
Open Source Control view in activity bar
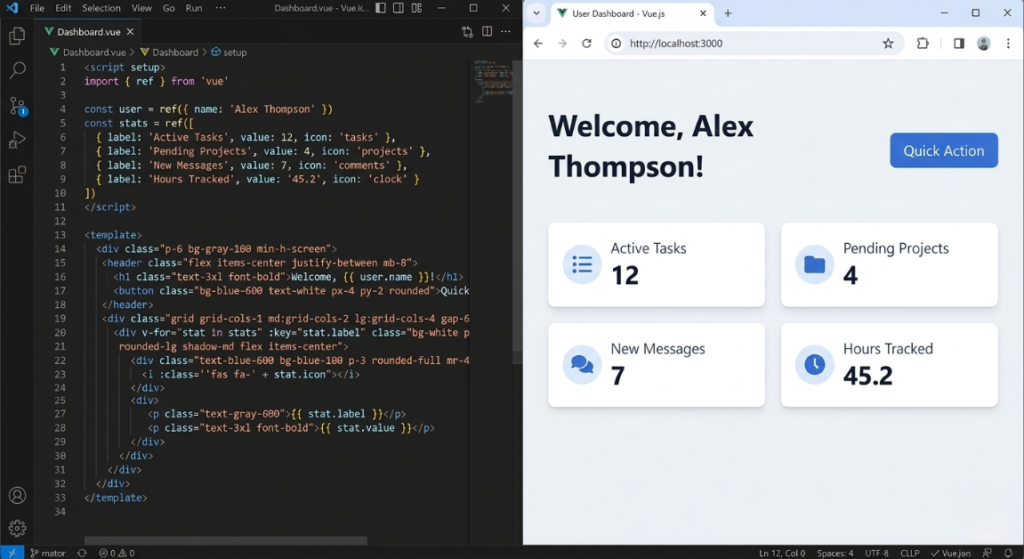(17, 106)
